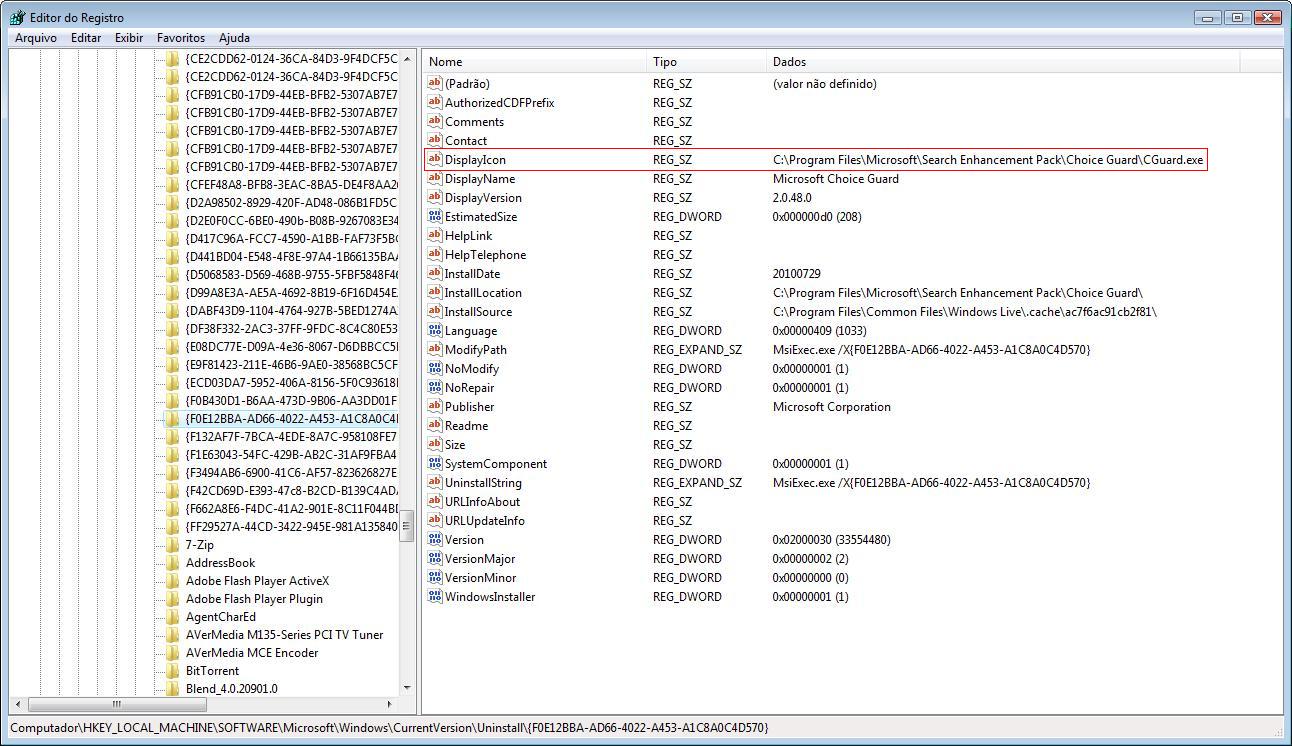Open the Ajuda menu
The image size is (1292, 746).
click(x=234, y=37)
